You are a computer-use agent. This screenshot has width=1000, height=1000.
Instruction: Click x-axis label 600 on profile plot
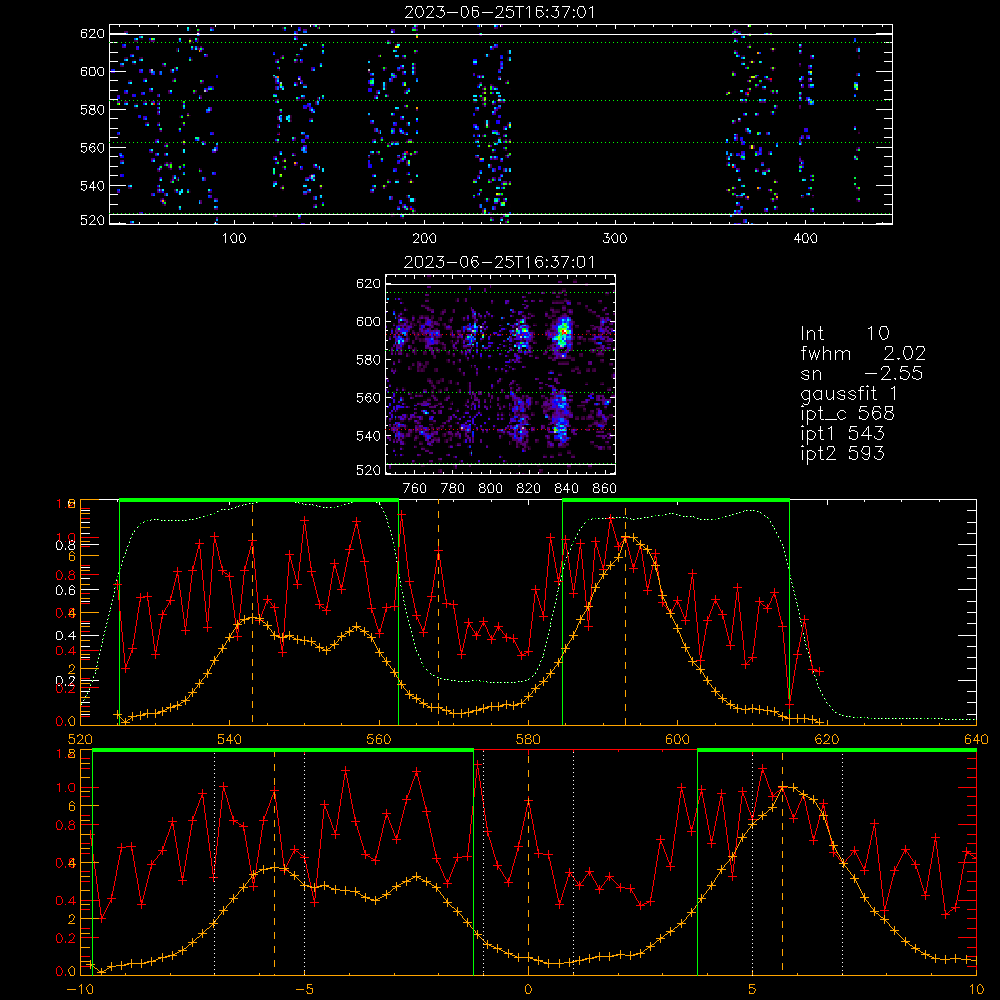click(677, 739)
